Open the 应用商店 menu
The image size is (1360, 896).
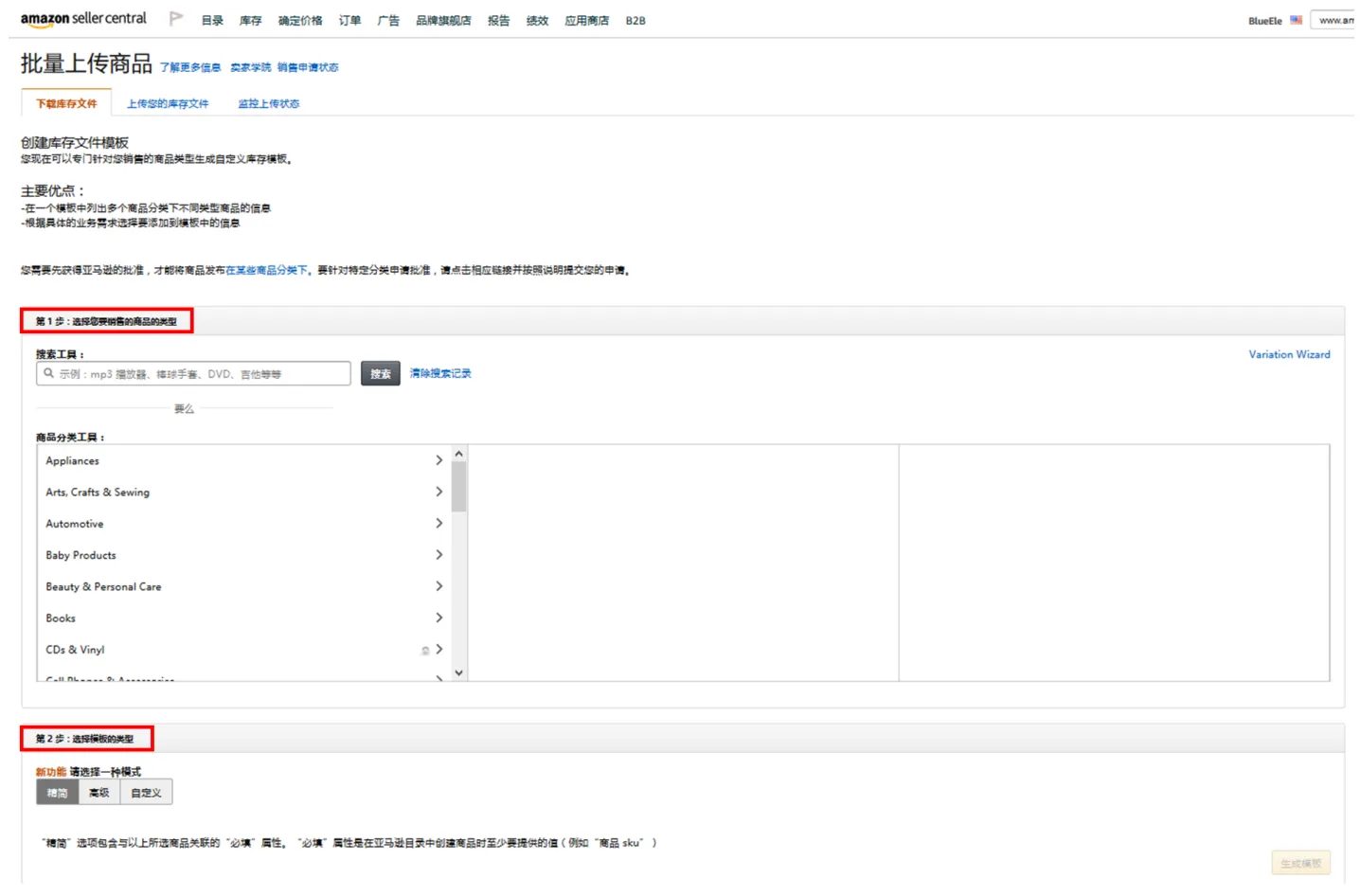[x=586, y=21]
